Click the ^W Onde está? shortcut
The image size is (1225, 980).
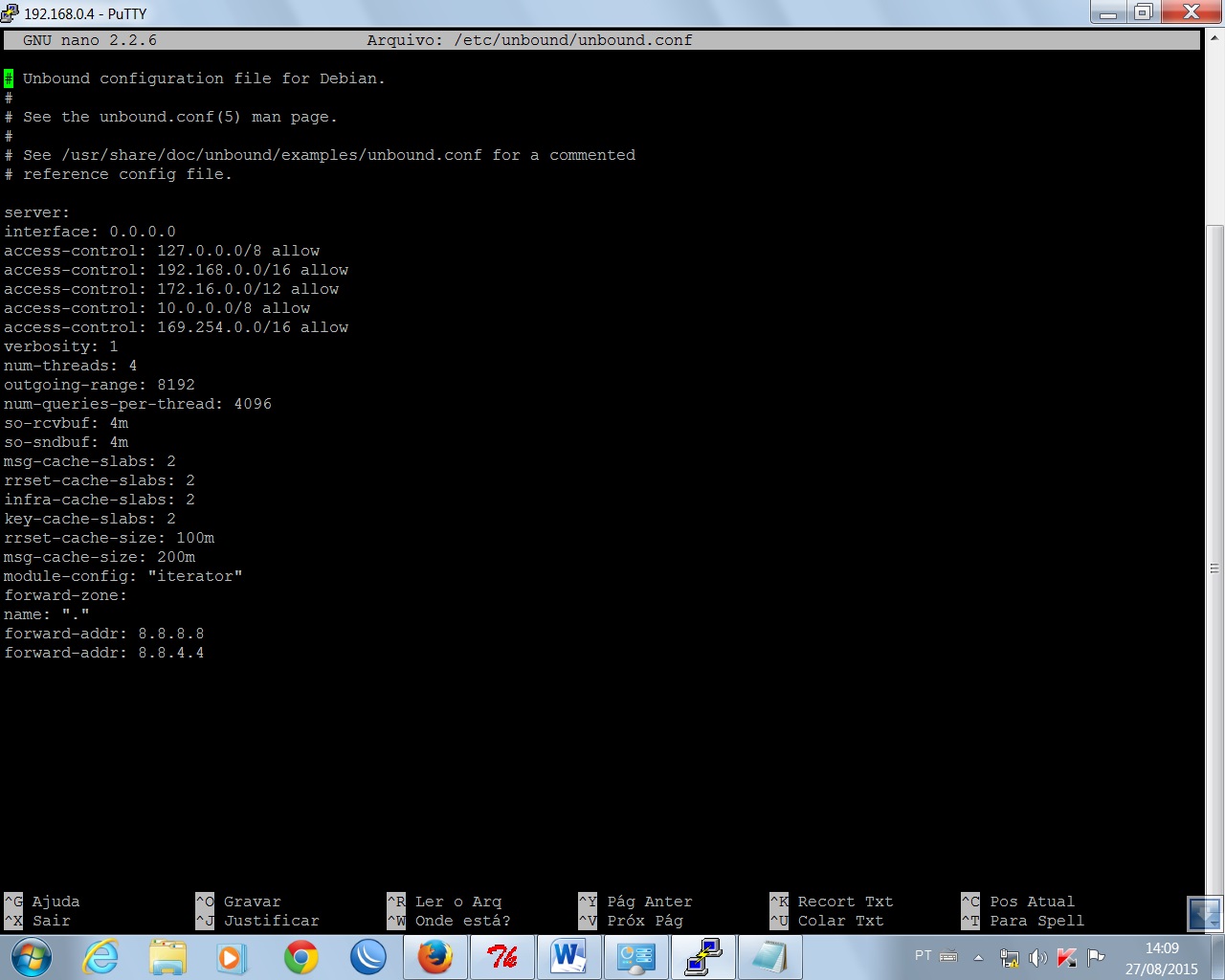(449, 921)
